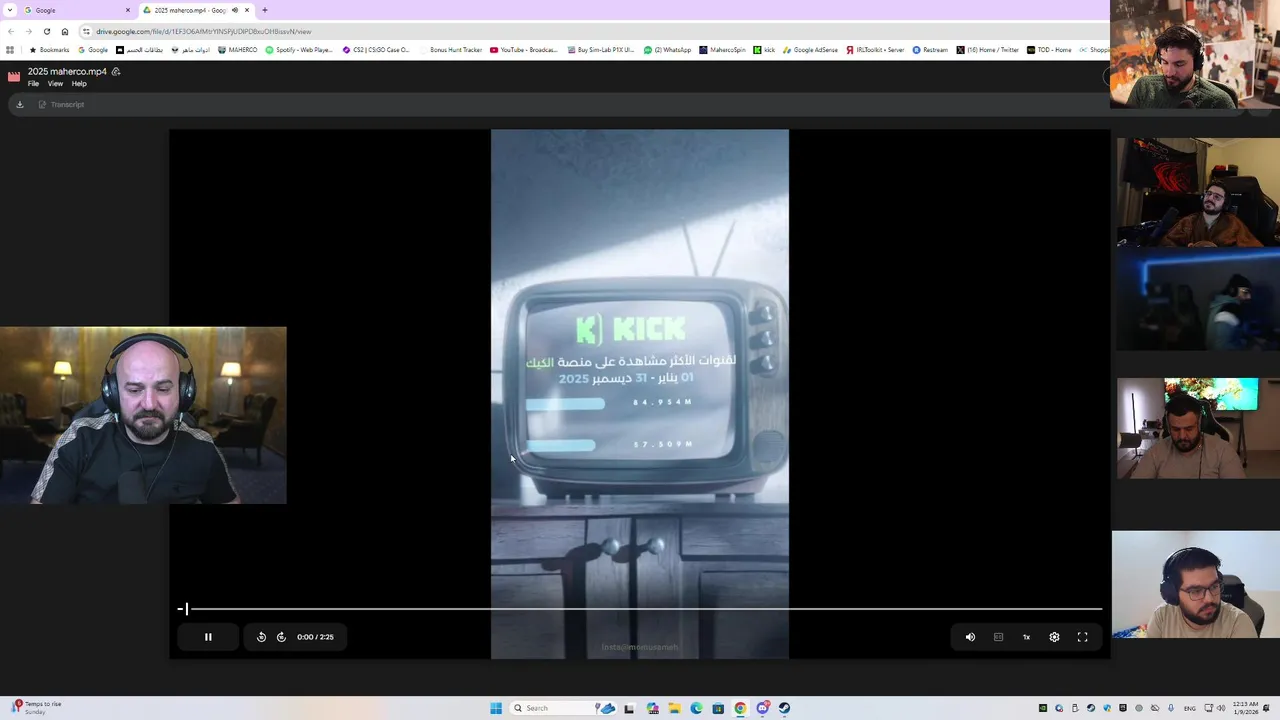
Task: Click microphone icon in system tray
Action: tap(1171, 708)
